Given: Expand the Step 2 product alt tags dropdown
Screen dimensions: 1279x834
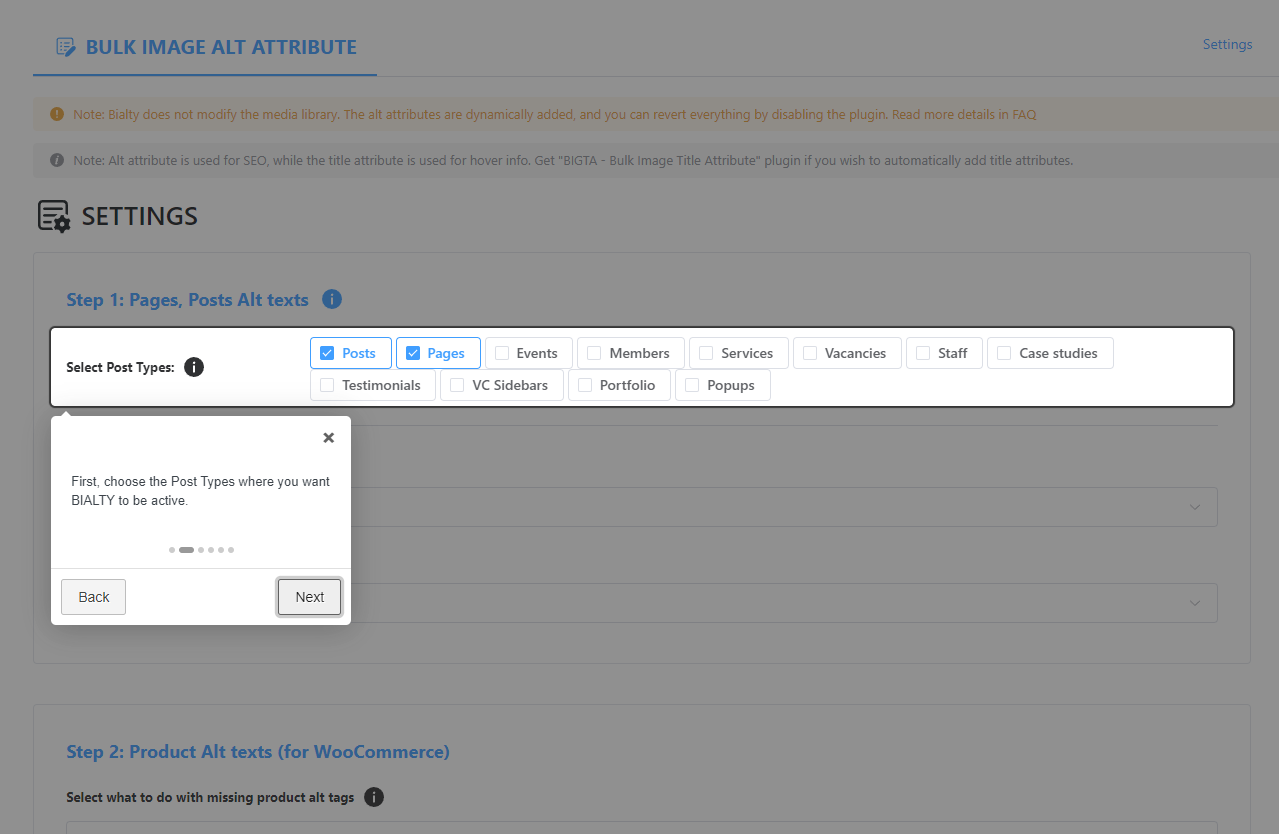Looking at the screenshot, I should click(x=640, y=830).
